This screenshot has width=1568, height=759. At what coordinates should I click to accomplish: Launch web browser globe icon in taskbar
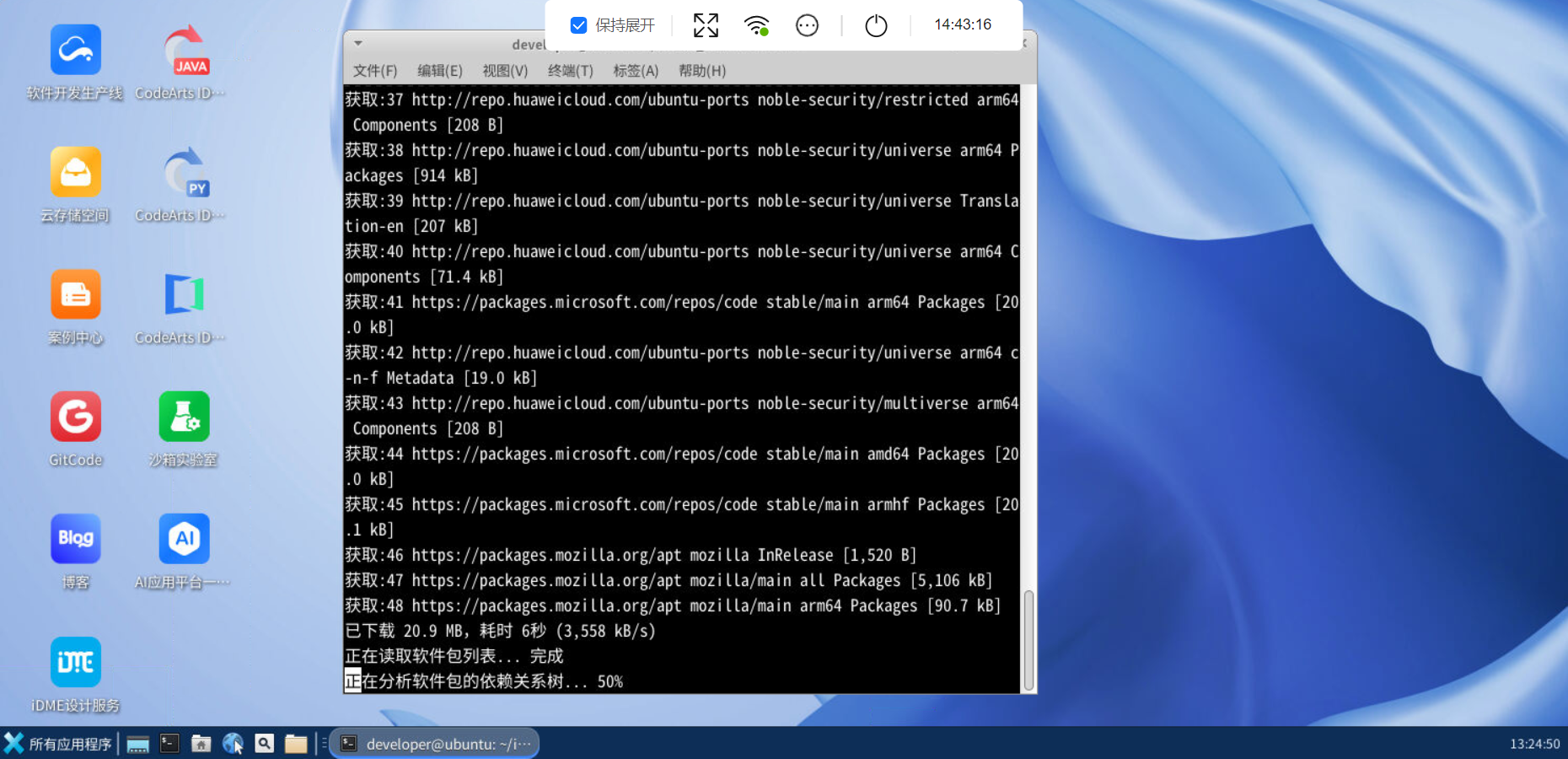point(233,743)
